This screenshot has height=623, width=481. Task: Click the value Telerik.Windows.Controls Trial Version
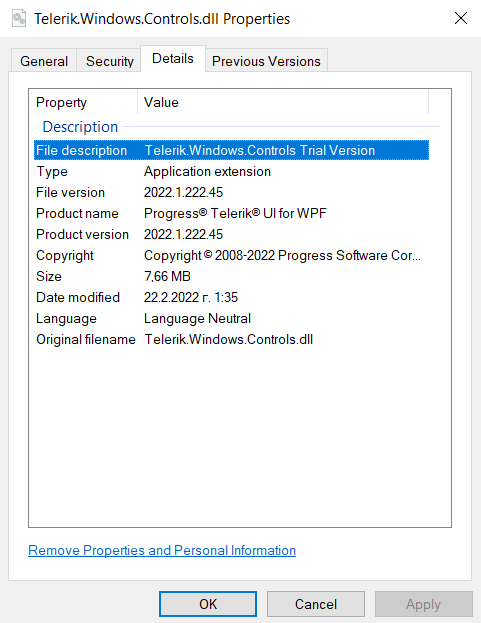260,150
